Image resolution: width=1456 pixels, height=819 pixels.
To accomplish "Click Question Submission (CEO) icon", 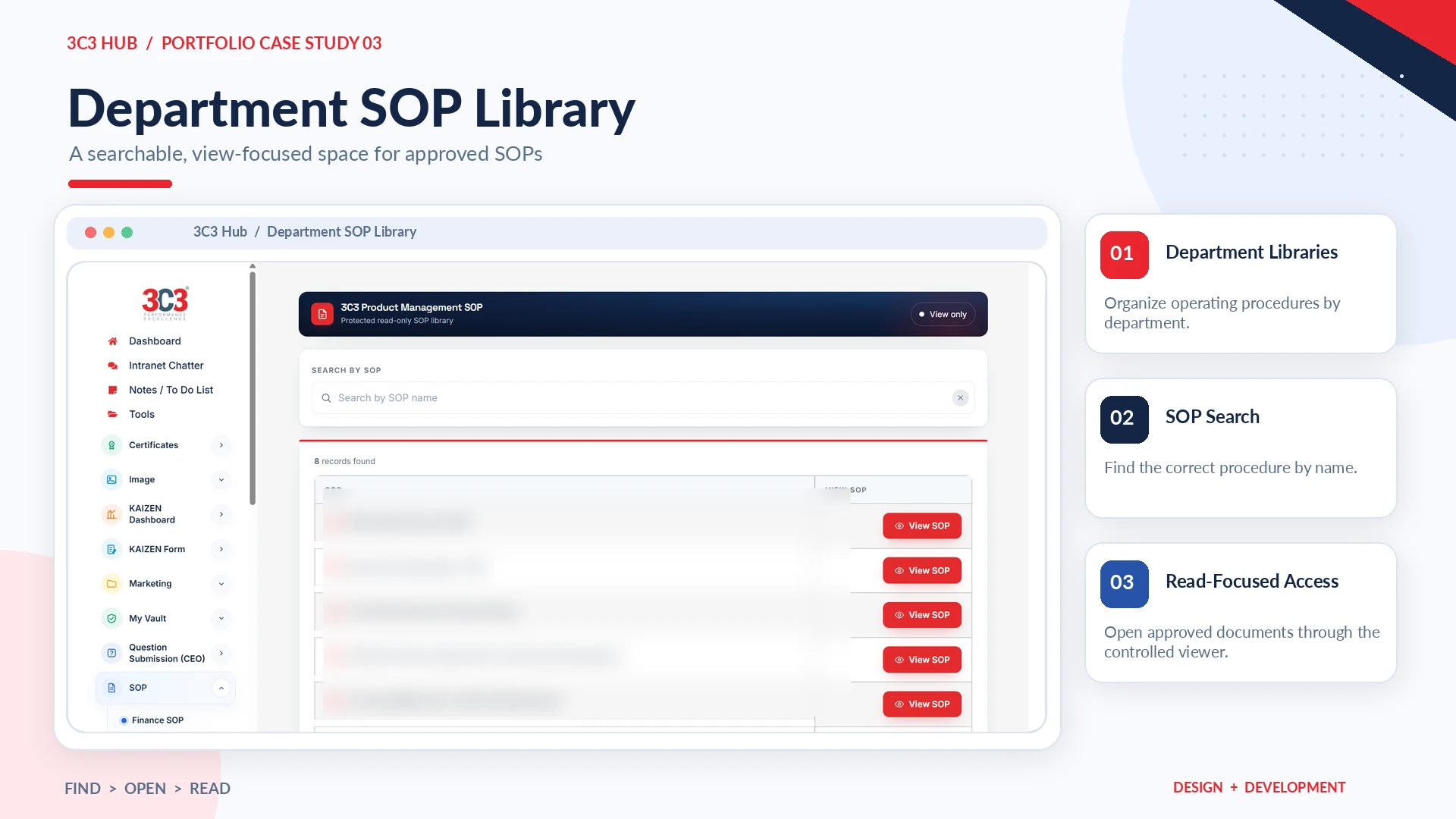I will [111, 653].
